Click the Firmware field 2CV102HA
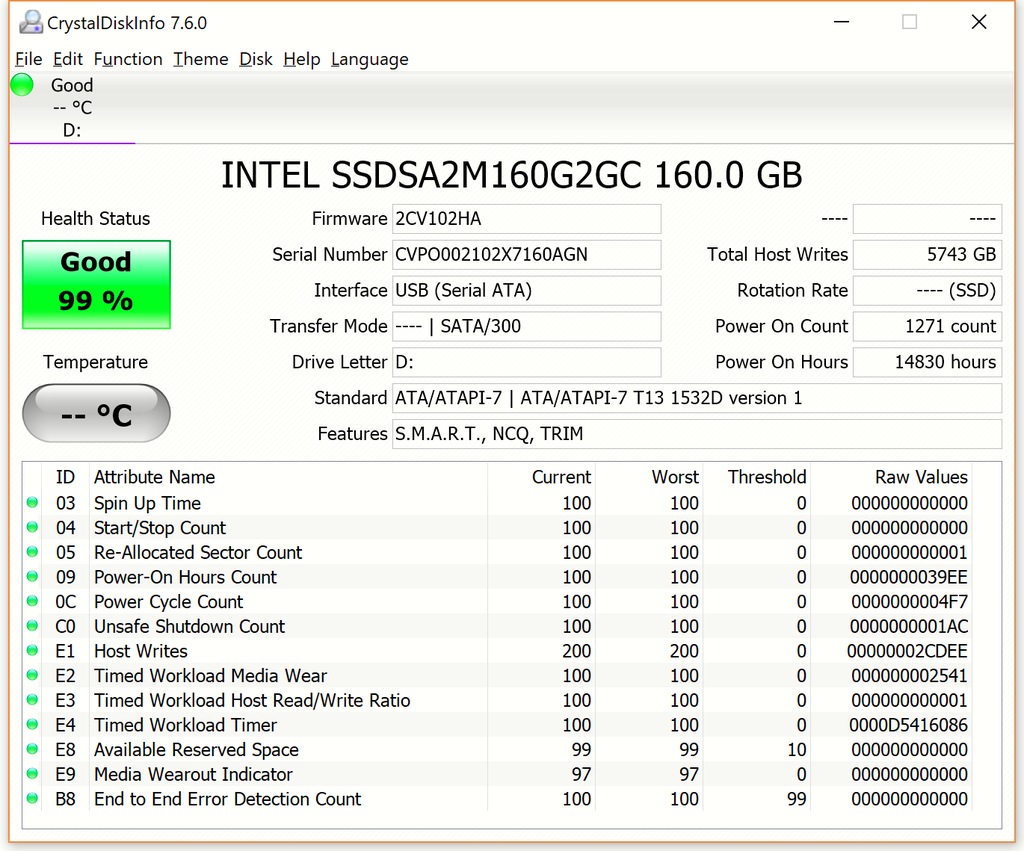Screen dimensions: 1024x851 [x=526, y=219]
